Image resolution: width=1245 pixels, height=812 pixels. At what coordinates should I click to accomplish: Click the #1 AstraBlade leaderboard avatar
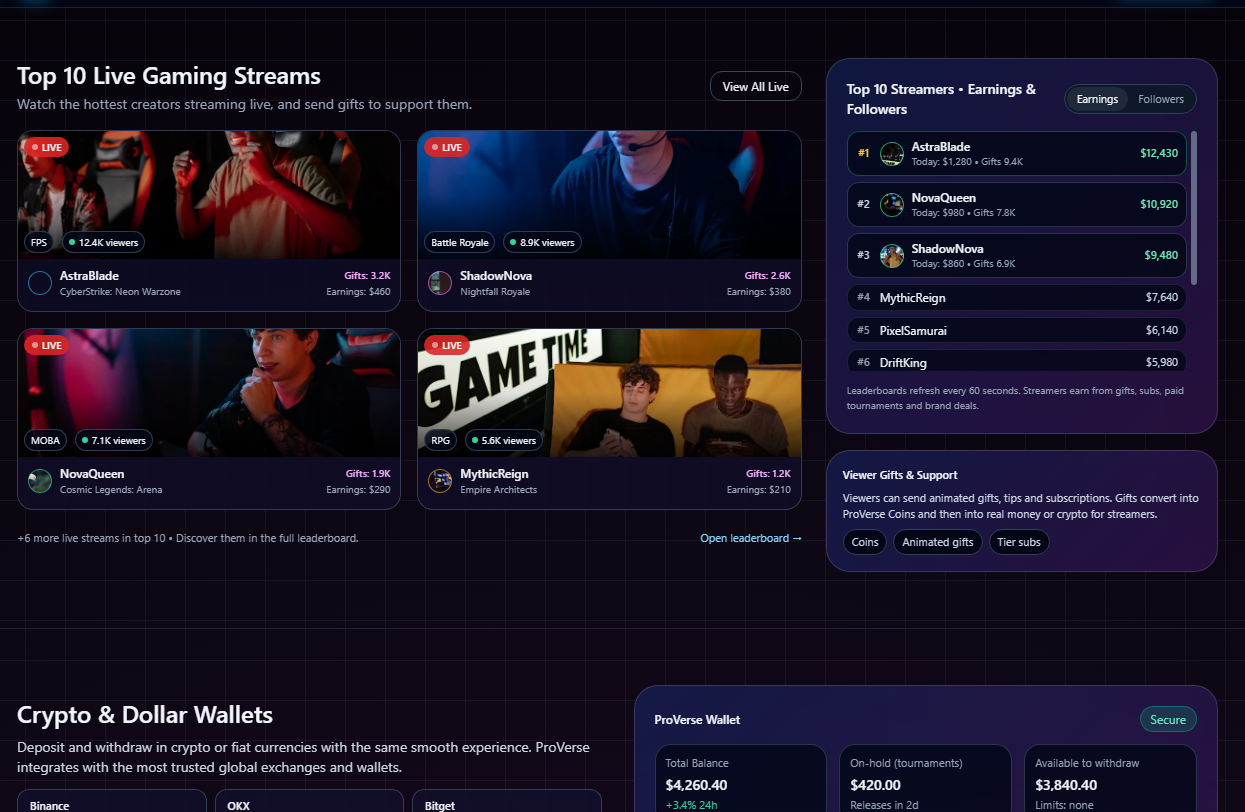point(891,154)
